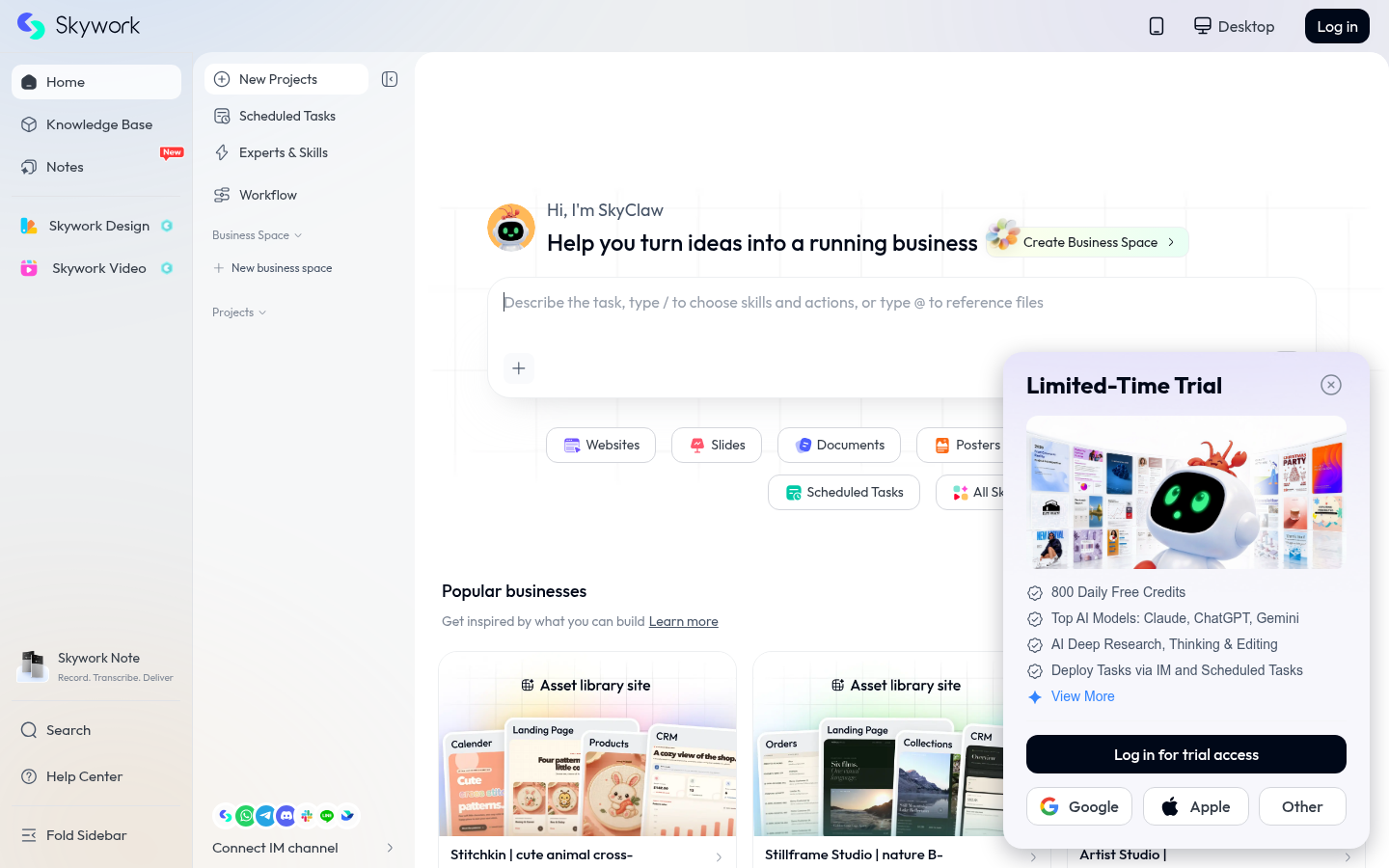
Task: Select the Websites skill chip
Action: point(601,445)
